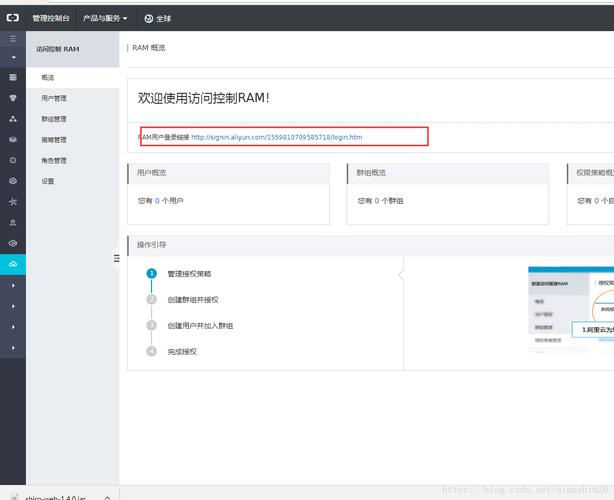Image resolution: width=614 pixels, height=500 pixels.
Task: Select 概览 in the RAM menu
Action: click(x=73, y=78)
